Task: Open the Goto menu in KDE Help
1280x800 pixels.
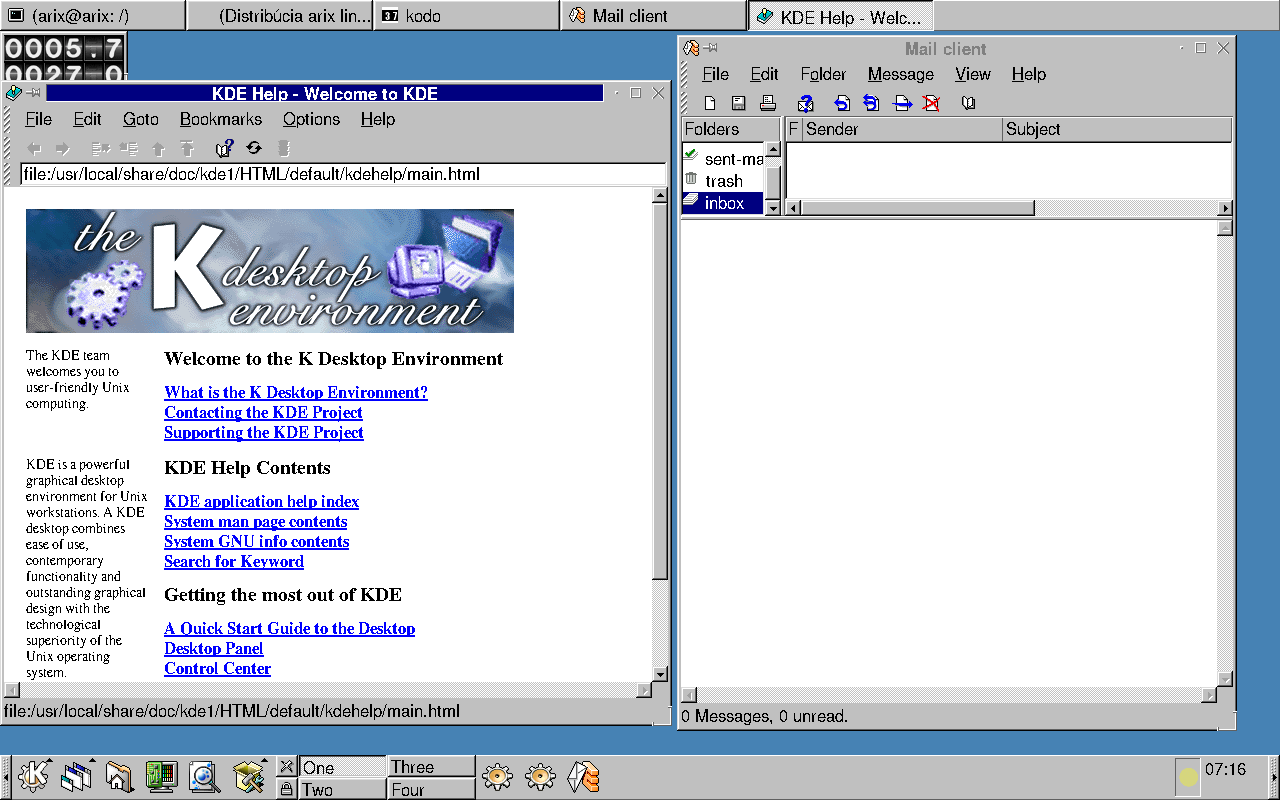Action: pos(141,119)
